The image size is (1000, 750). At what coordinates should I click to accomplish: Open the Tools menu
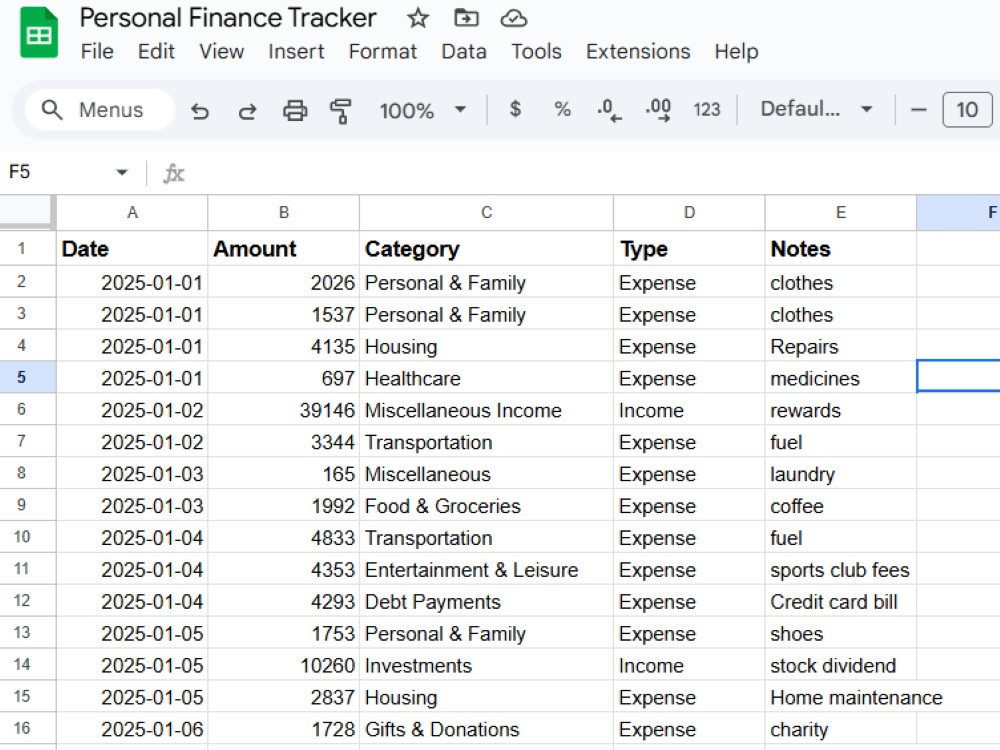coord(536,52)
